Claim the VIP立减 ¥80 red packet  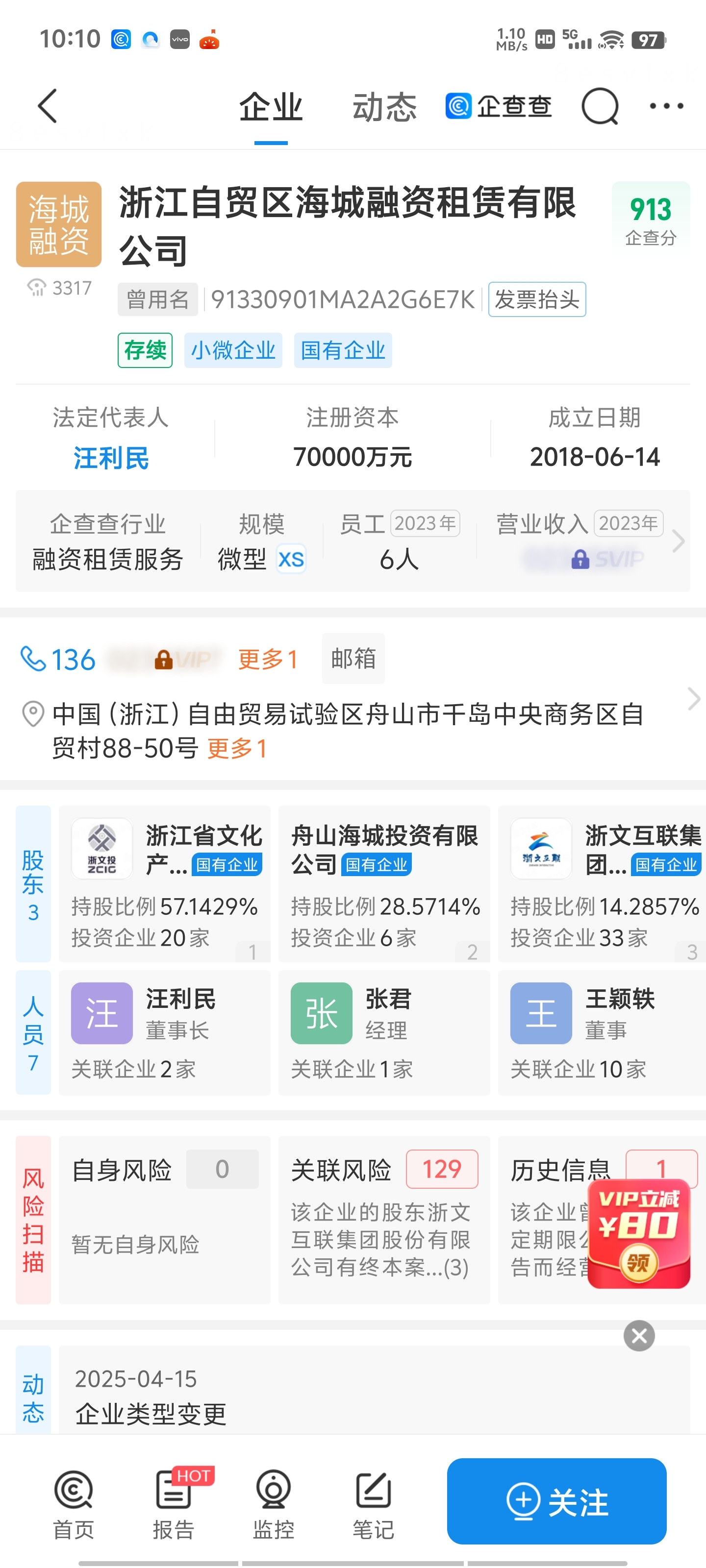click(638, 1234)
